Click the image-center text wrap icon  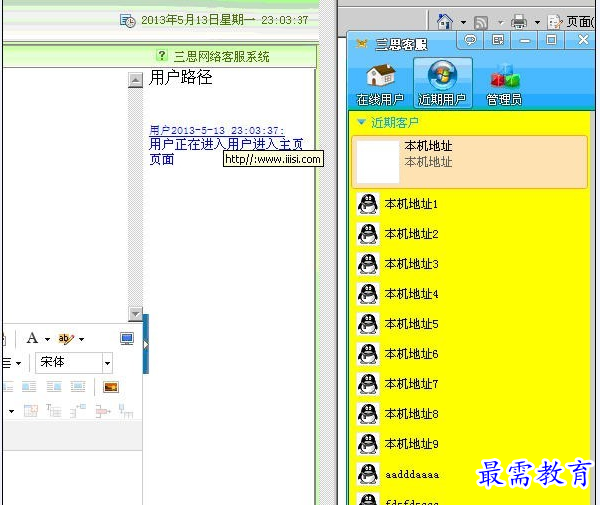point(78,387)
